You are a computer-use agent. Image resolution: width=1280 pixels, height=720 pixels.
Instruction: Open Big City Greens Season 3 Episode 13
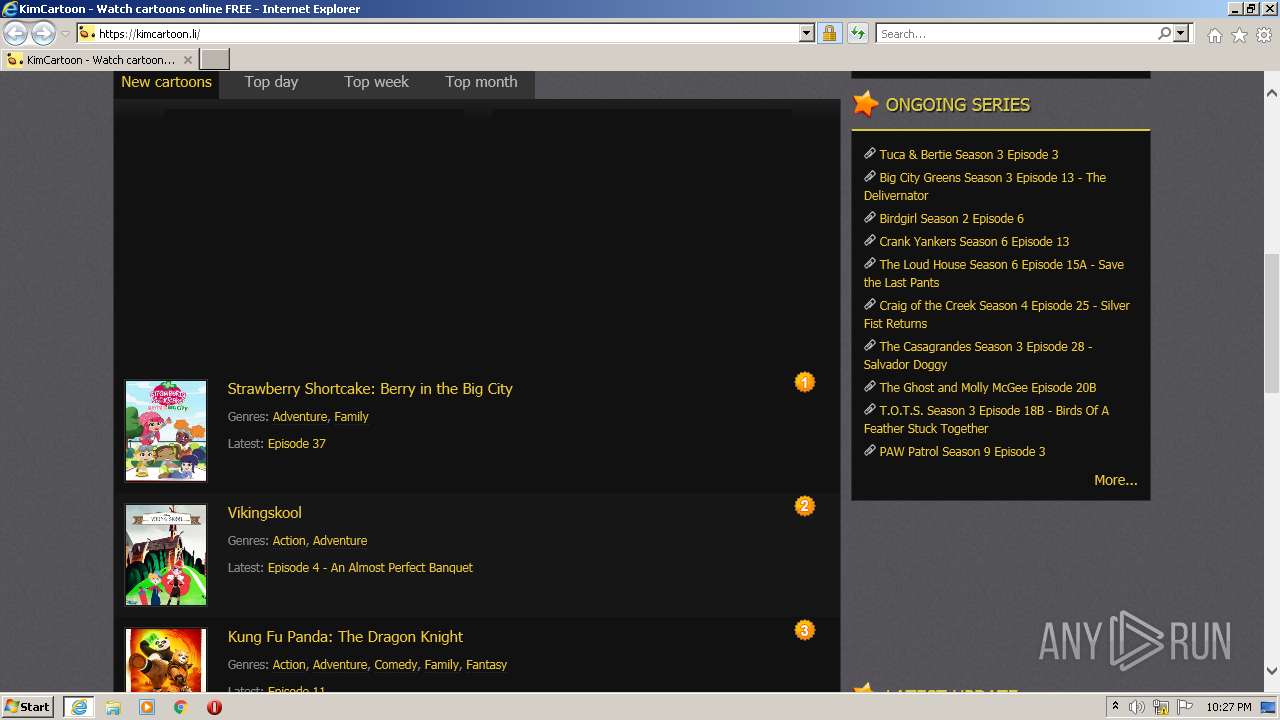pyautogui.click(x=985, y=187)
